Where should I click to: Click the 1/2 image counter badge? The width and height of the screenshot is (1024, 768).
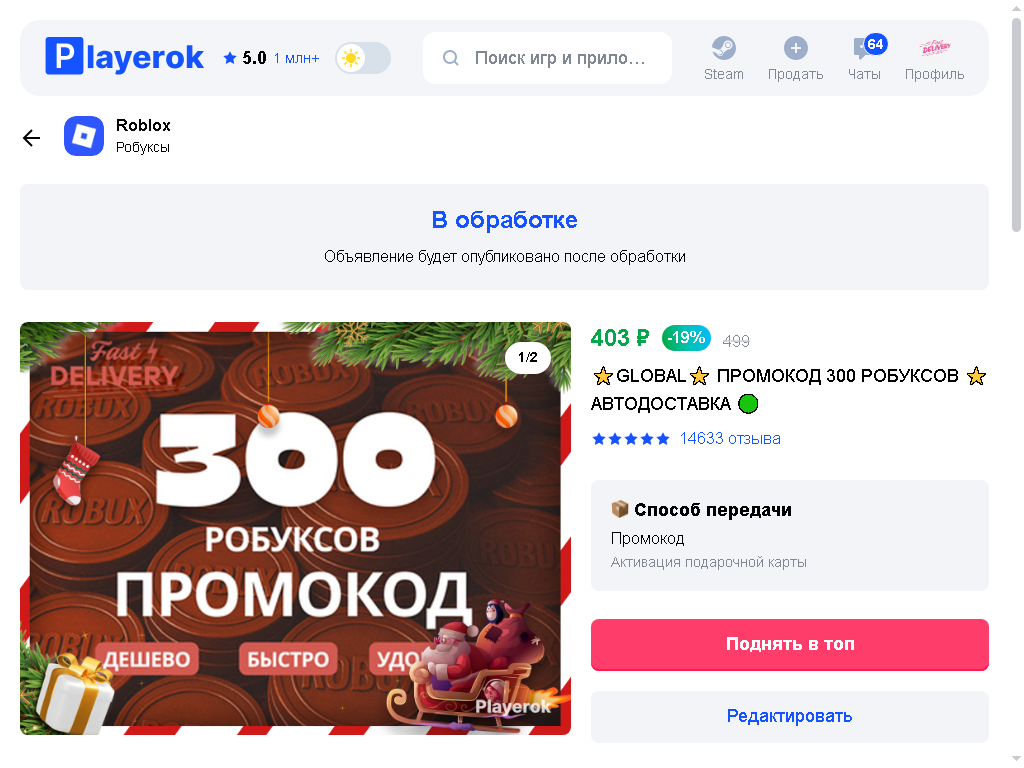(x=528, y=357)
